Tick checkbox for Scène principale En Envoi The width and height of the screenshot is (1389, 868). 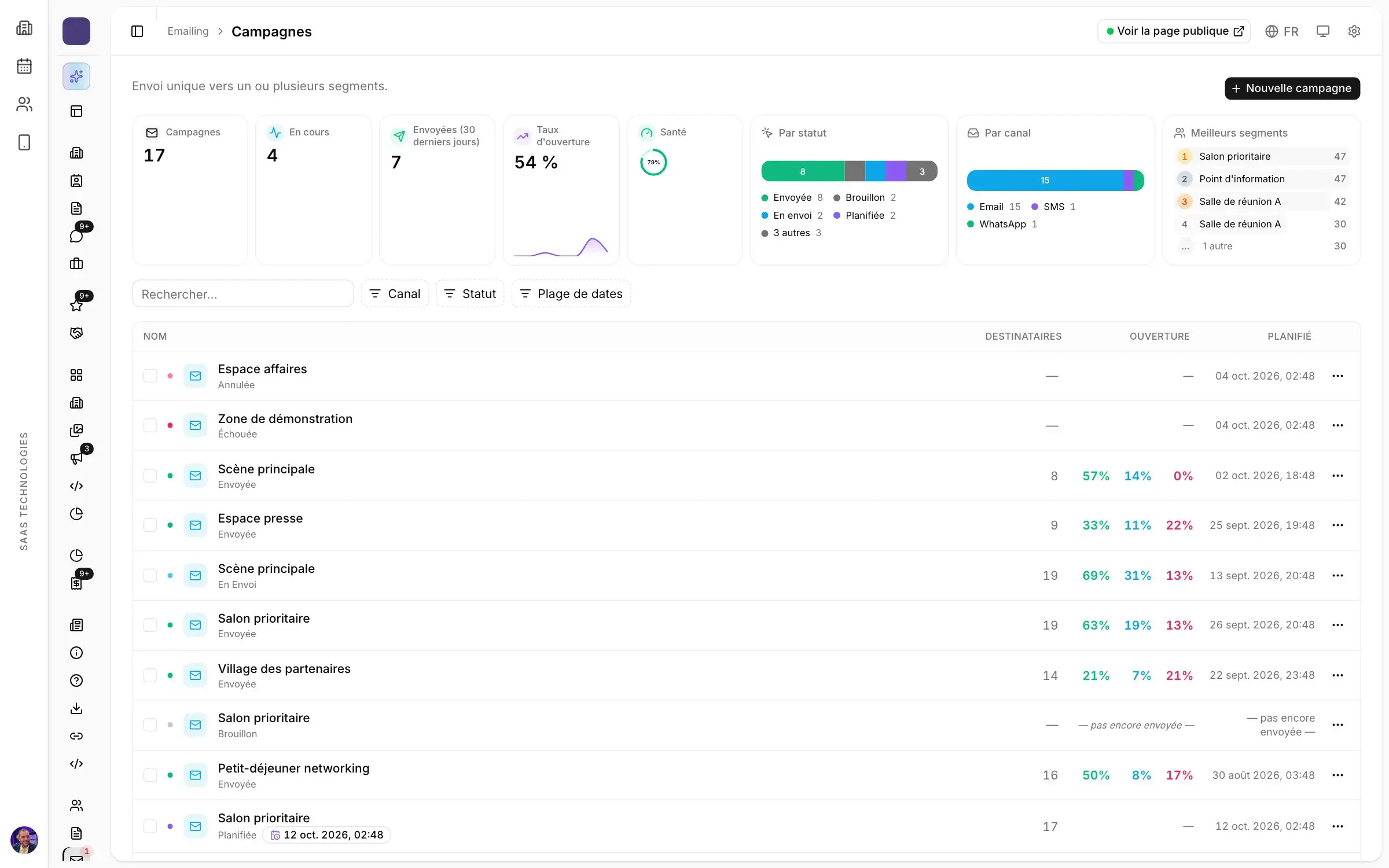150,576
